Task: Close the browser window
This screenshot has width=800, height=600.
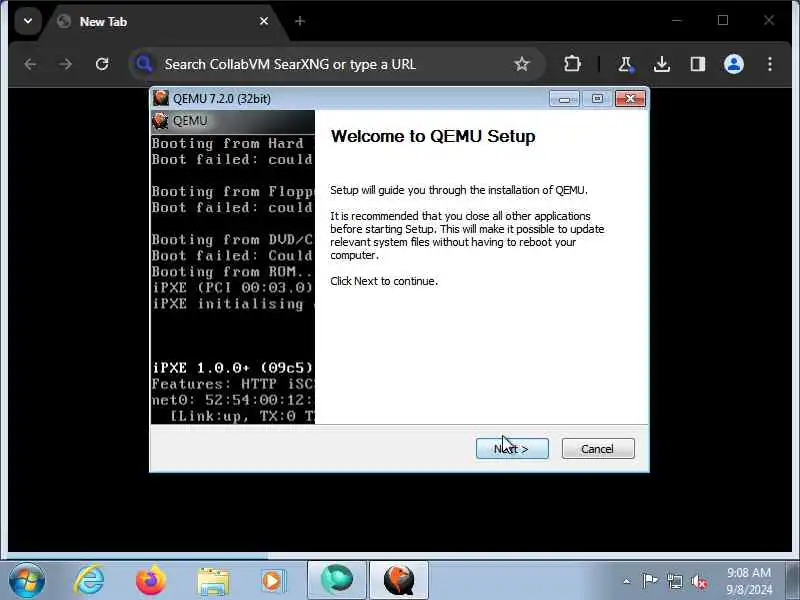Action: click(x=769, y=20)
